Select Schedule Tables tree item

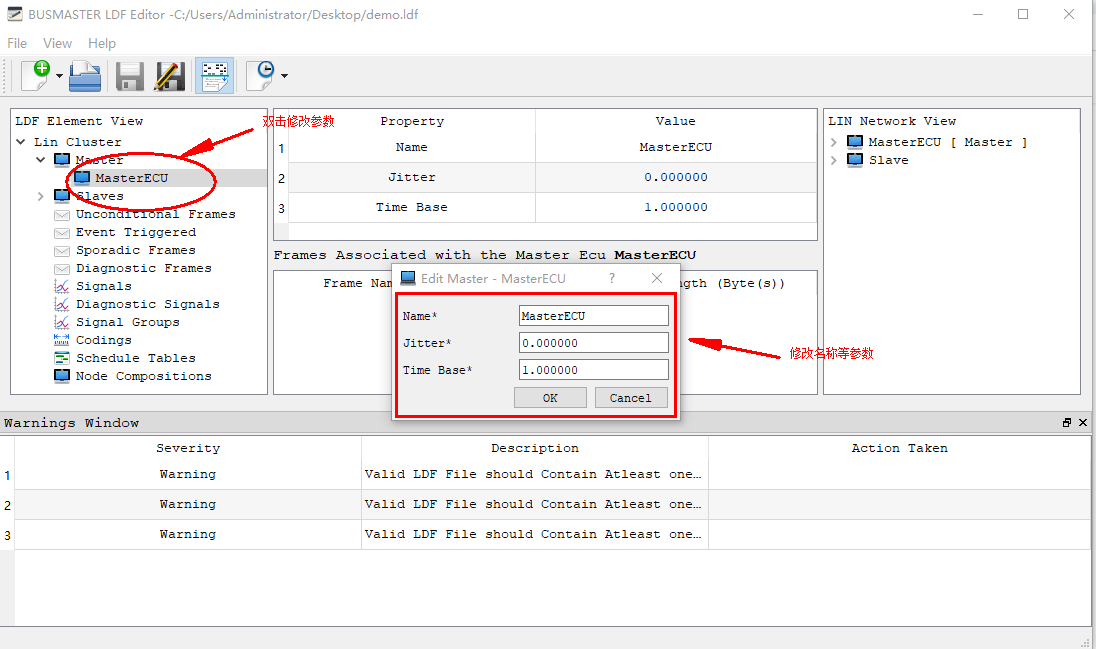(136, 358)
